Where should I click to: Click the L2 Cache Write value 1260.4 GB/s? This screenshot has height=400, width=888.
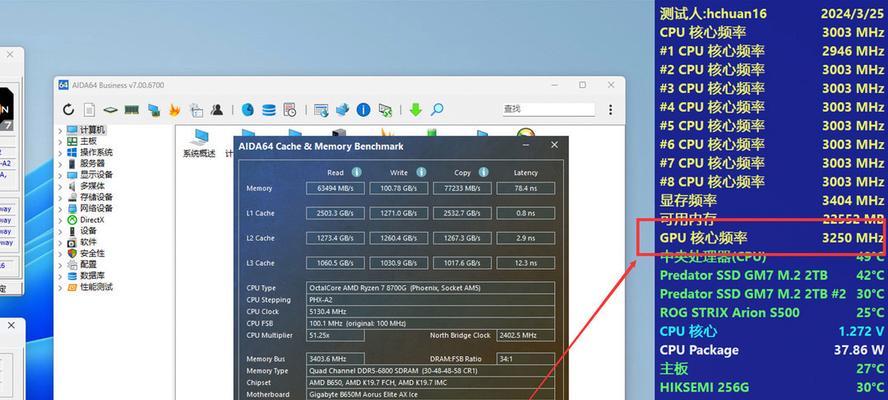(399, 239)
